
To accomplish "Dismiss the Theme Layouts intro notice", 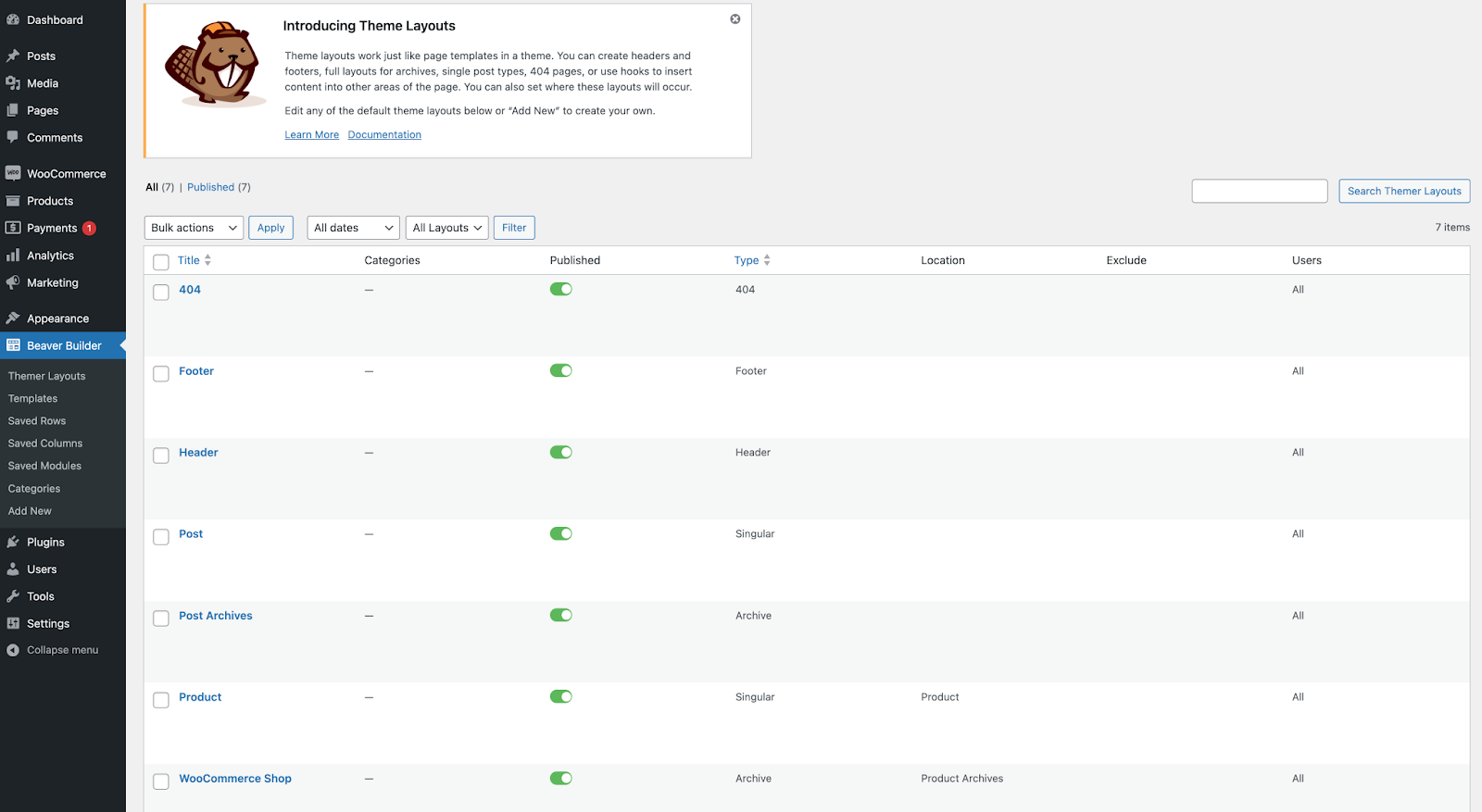I will click(735, 19).
